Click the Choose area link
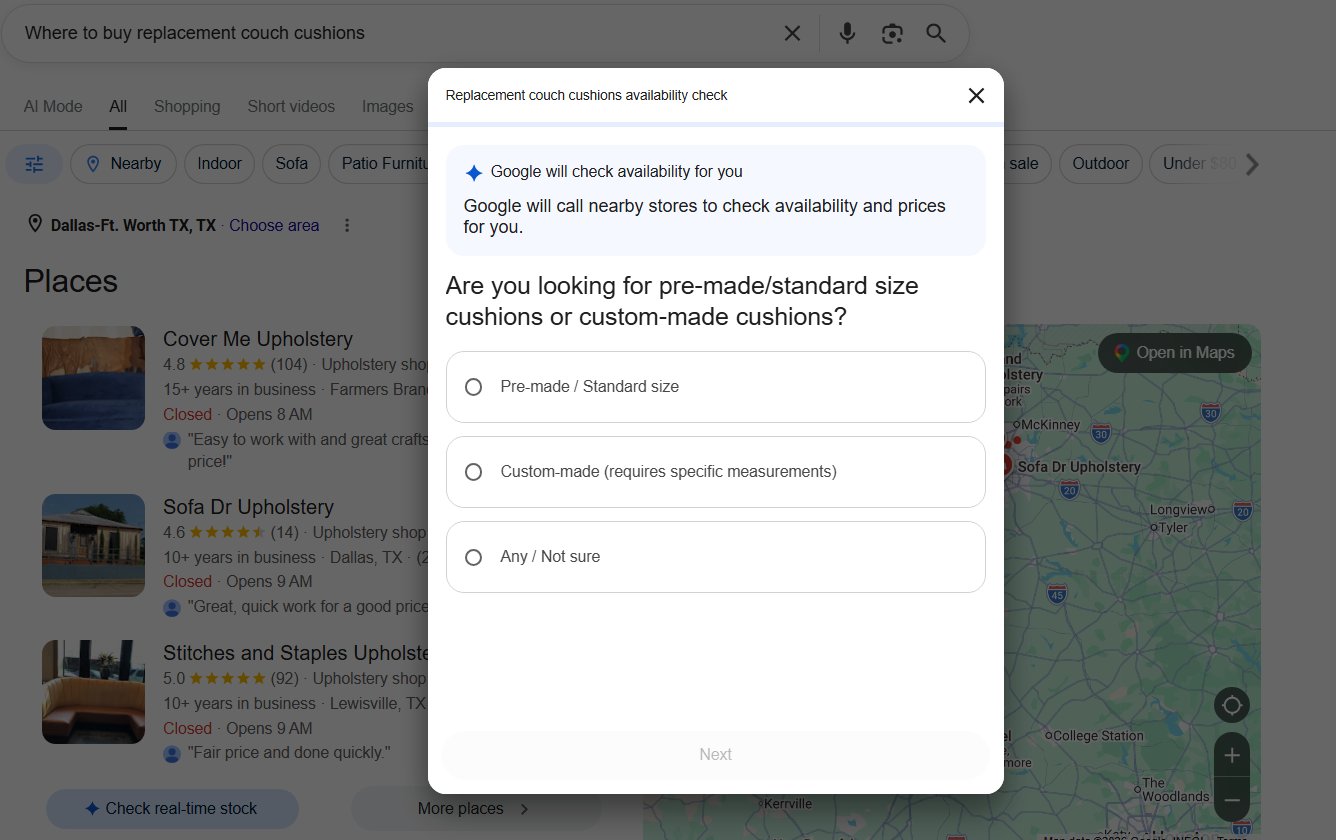The image size is (1336, 840). click(x=274, y=225)
